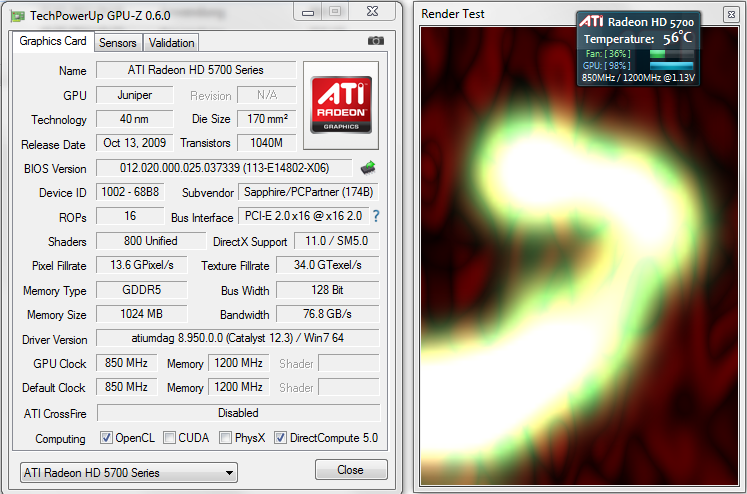This screenshot has width=747, height=494.
Task: Click the Texture Fillrate field 34.0 GTexel/s
Action: 328,265
